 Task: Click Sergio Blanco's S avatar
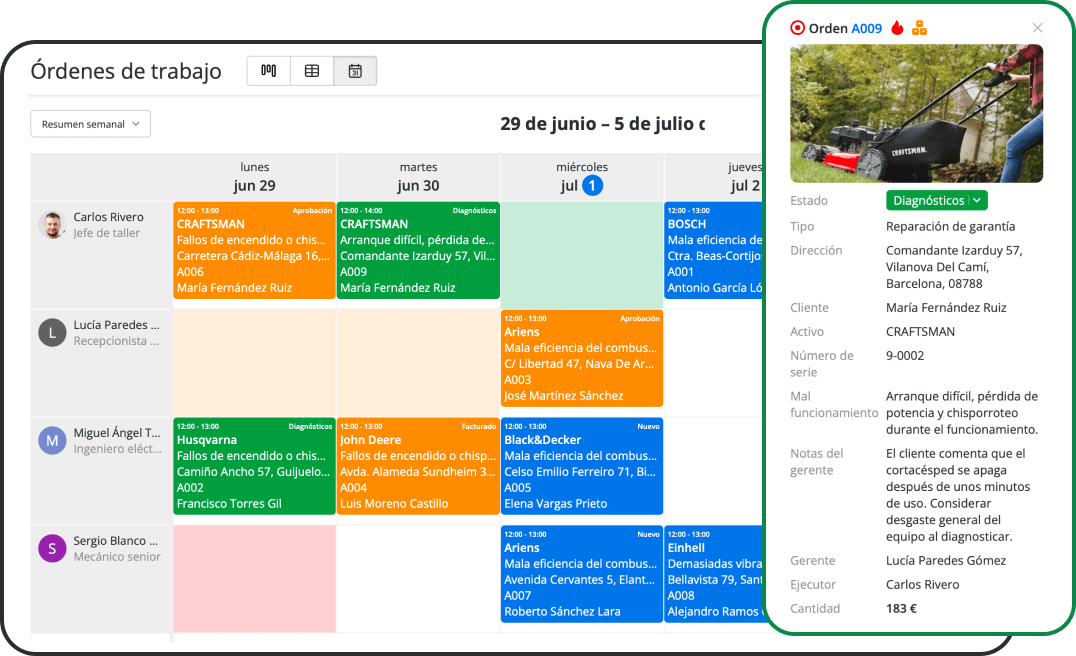(x=52, y=548)
